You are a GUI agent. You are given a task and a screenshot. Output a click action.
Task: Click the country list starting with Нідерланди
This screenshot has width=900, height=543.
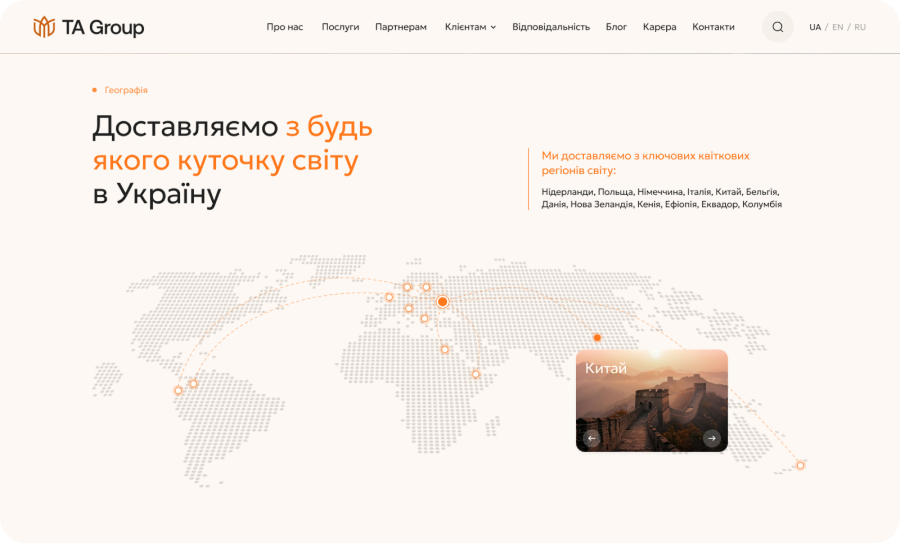coord(661,198)
